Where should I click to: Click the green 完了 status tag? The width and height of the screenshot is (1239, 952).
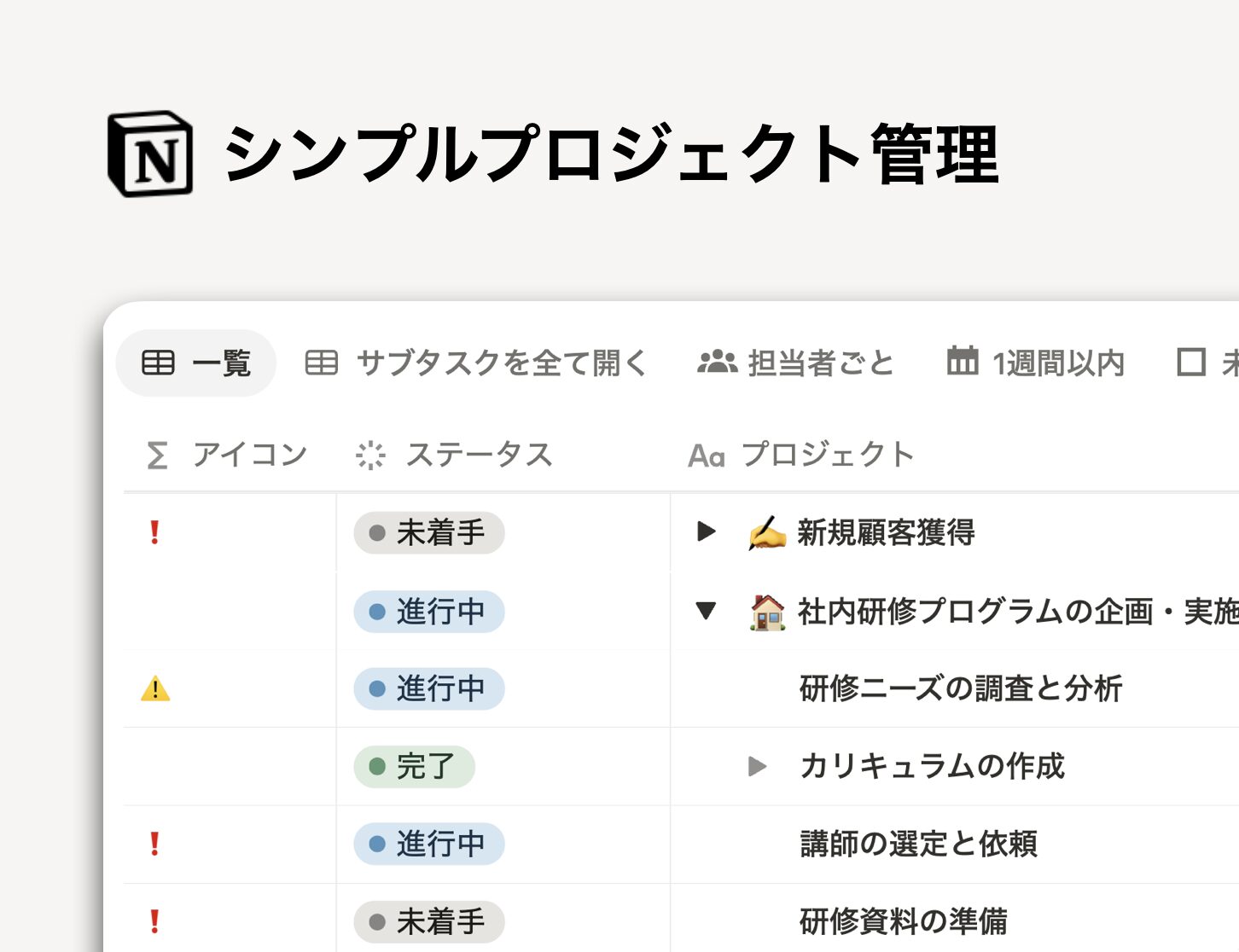point(414,766)
